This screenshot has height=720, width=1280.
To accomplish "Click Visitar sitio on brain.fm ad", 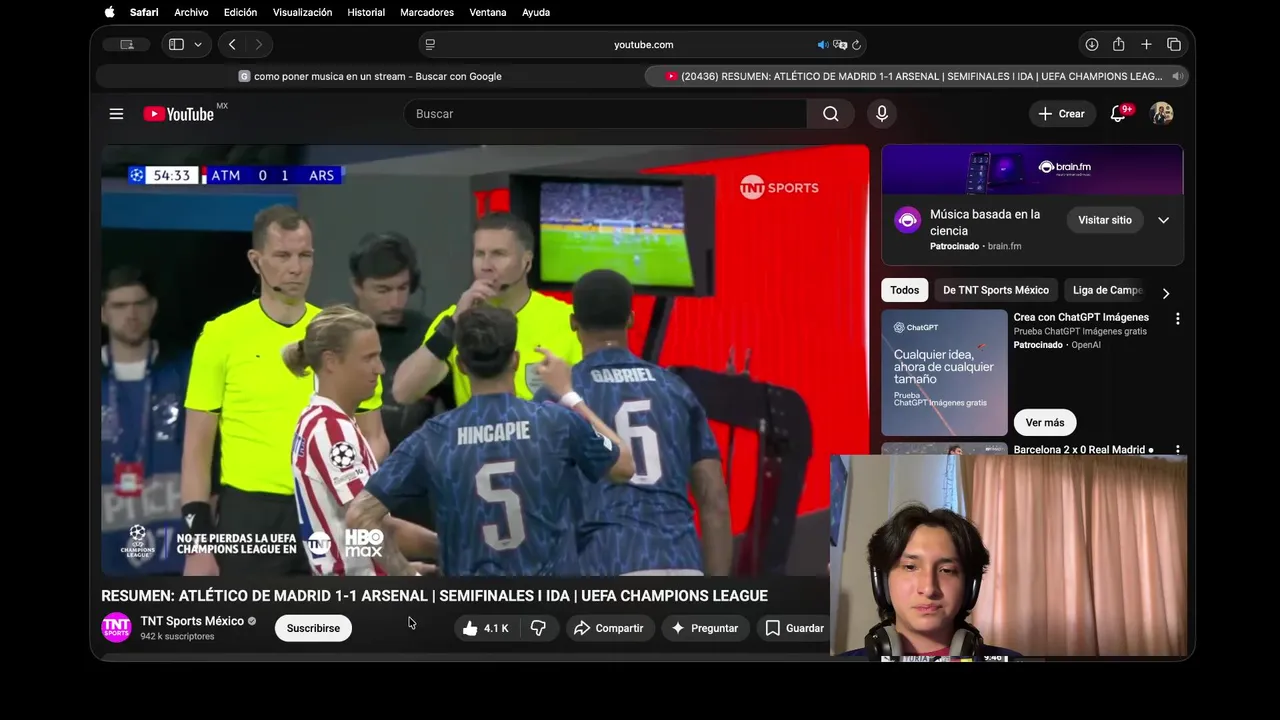I will [1105, 220].
